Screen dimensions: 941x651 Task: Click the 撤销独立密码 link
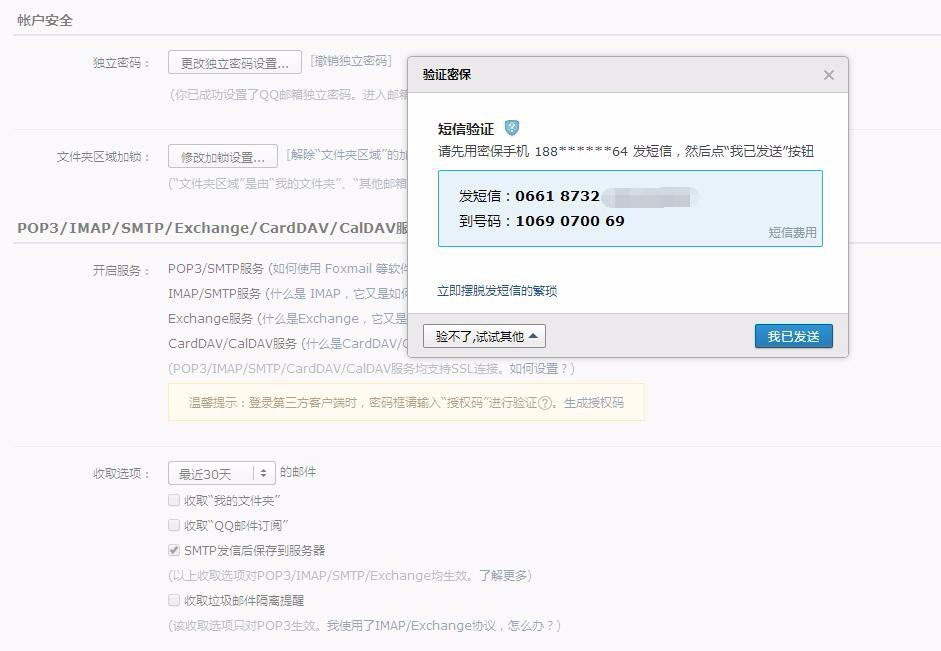[x=351, y=61]
